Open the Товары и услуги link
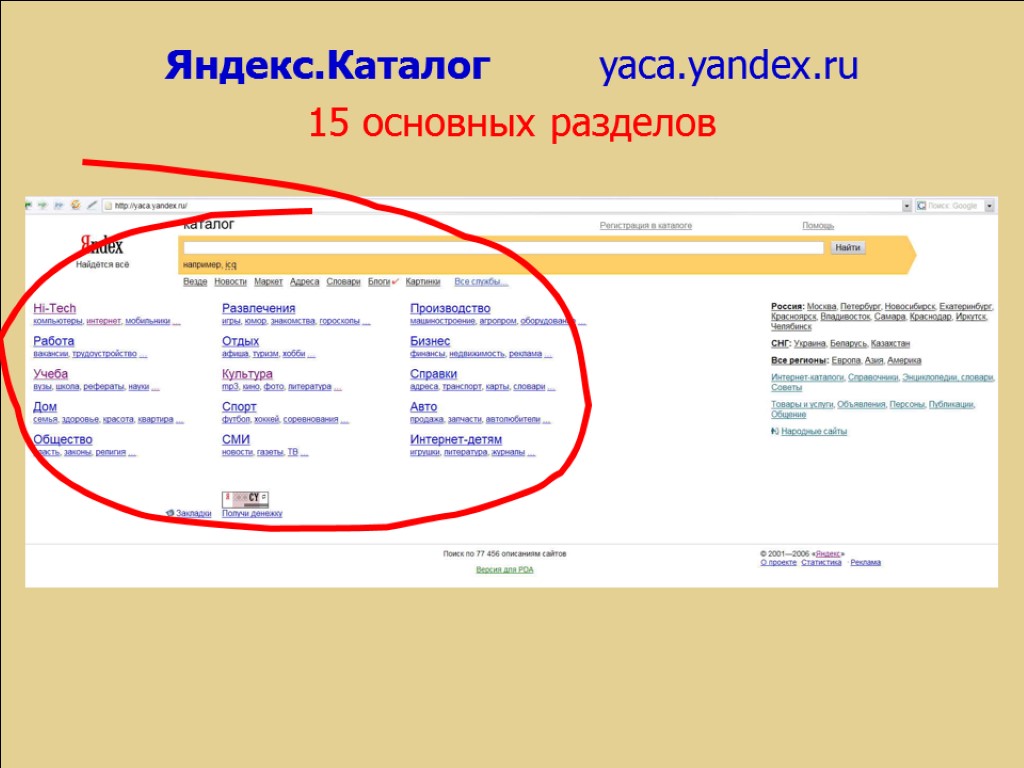Screen dimensions: 1024x768 coord(802,404)
